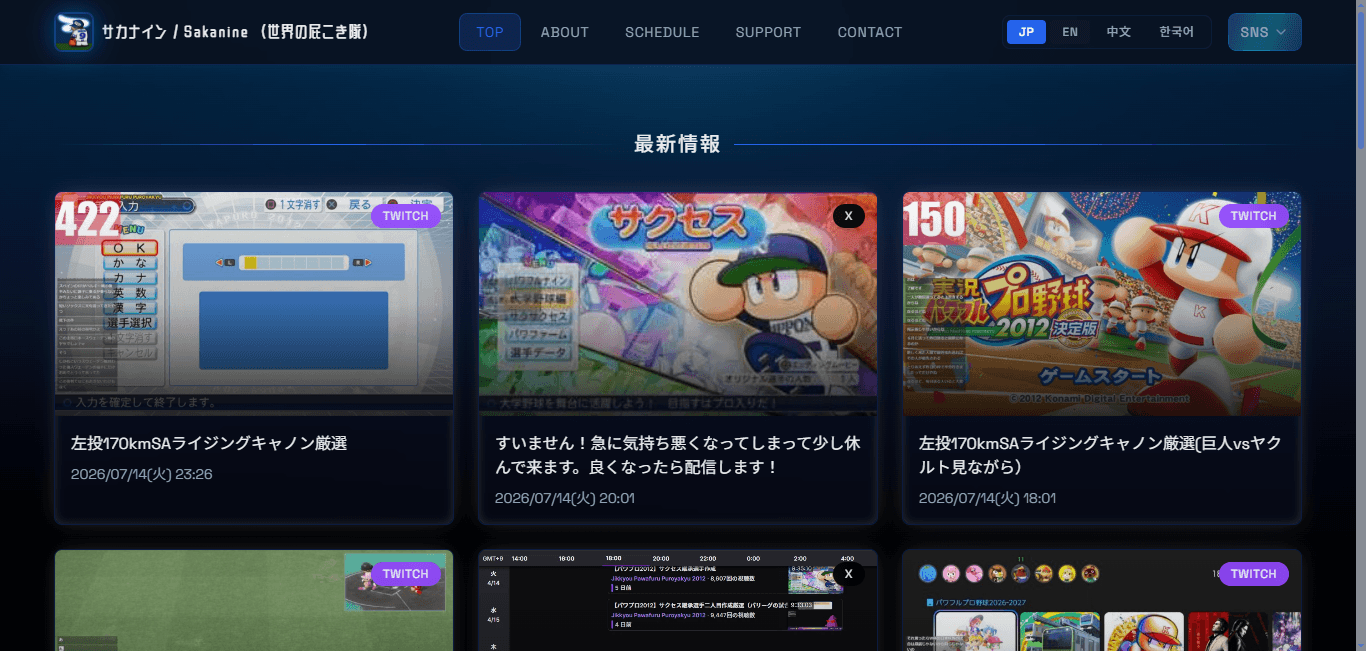The image size is (1366, 651).
Task: Open the サカナイン / Sakanine site title link
Action: click(x=236, y=32)
